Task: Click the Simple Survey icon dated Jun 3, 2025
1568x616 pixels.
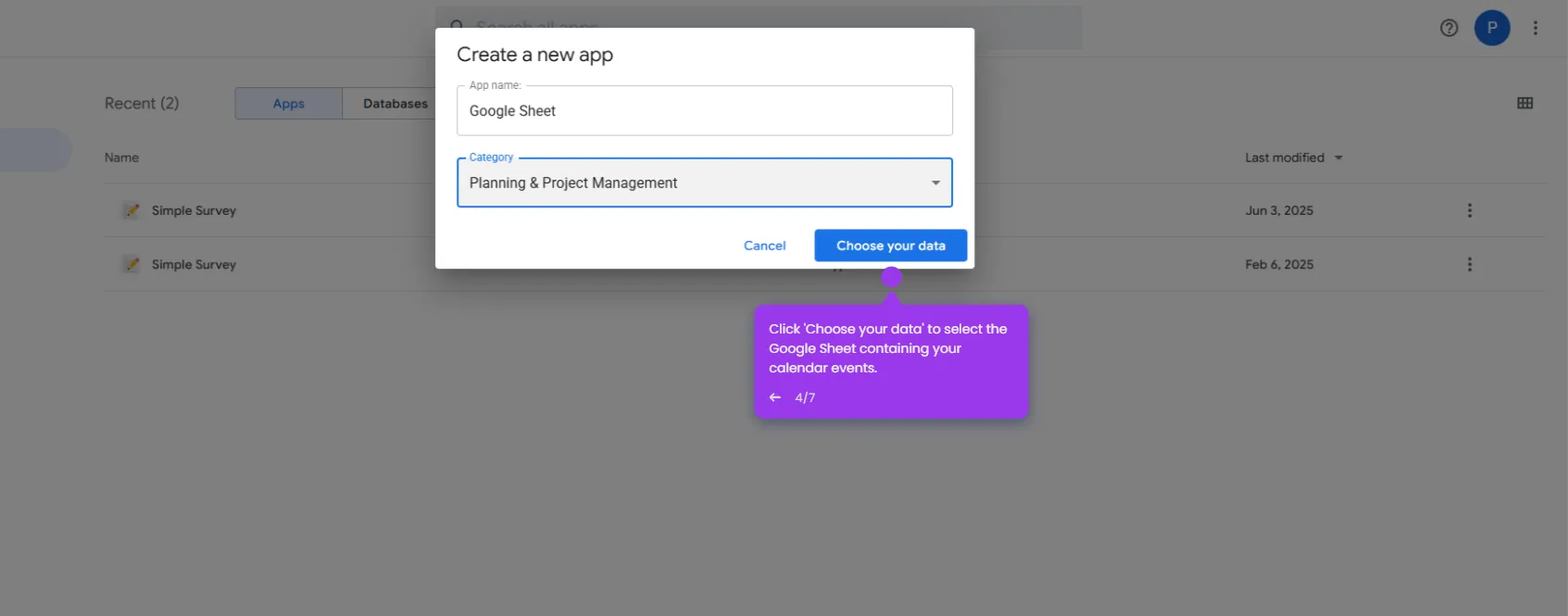Action: [x=132, y=210]
